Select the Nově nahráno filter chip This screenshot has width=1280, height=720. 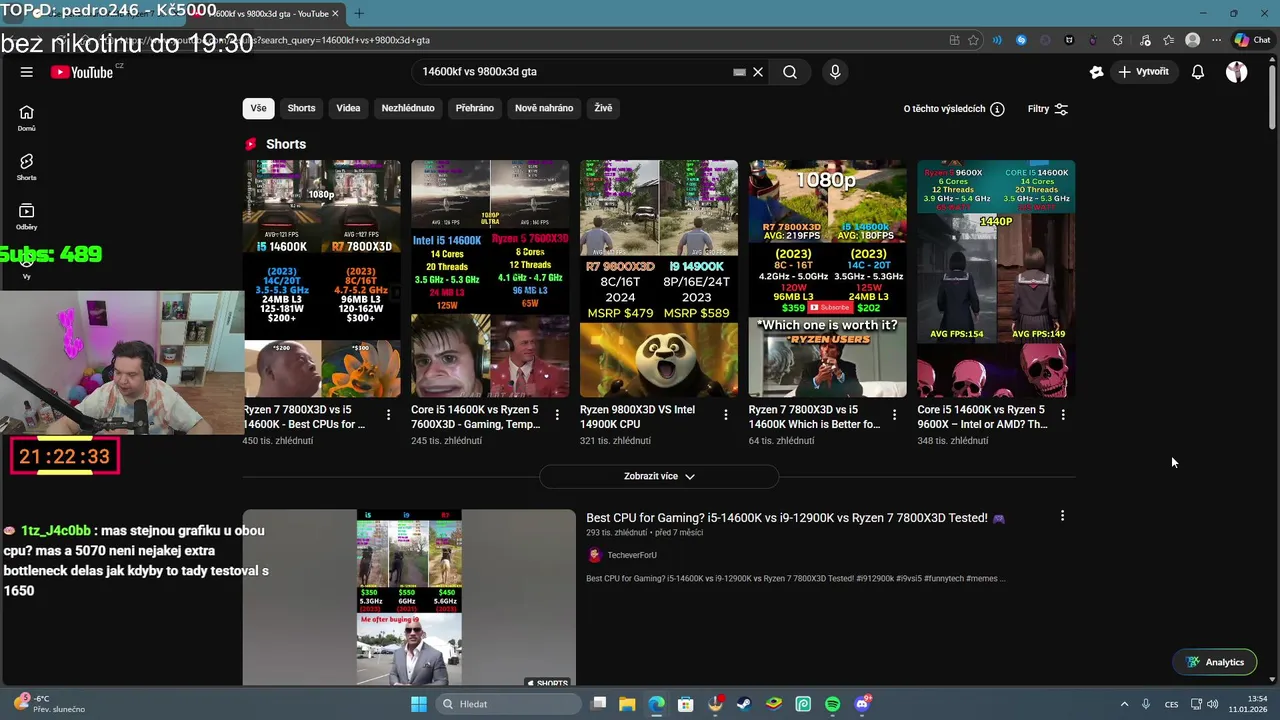[x=544, y=108]
